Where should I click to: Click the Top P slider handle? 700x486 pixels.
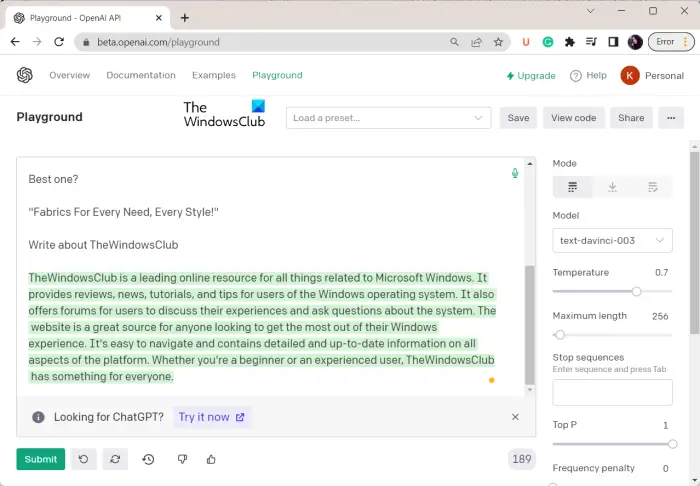click(x=672, y=444)
